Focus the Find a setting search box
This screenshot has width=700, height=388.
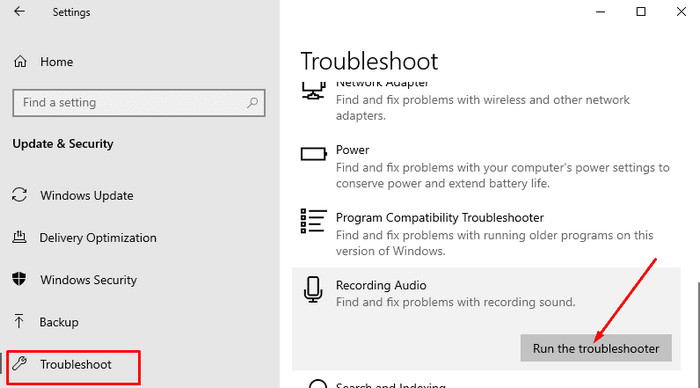point(139,103)
